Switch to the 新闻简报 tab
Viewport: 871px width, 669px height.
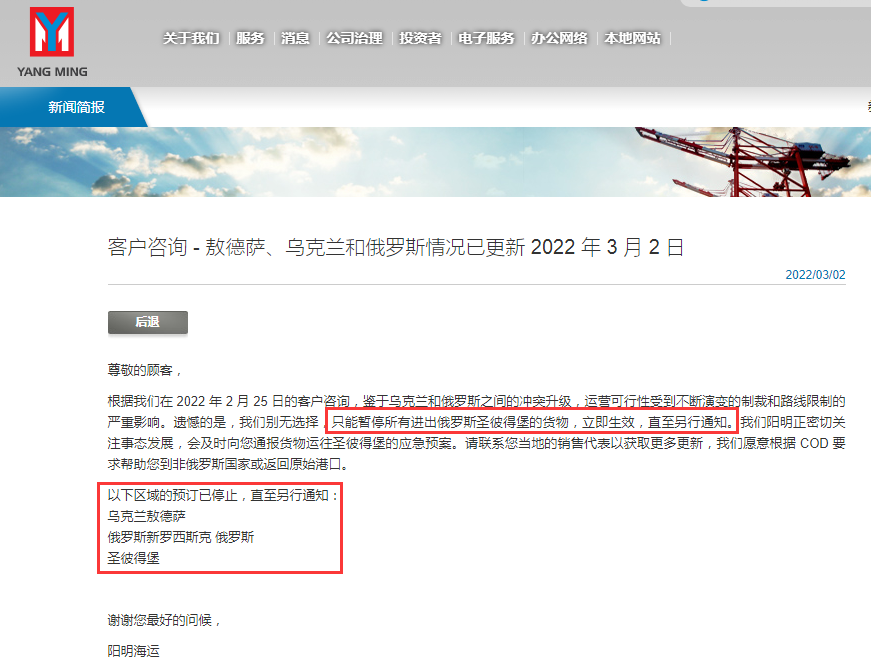pyautogui.click(x=76, y=107)
